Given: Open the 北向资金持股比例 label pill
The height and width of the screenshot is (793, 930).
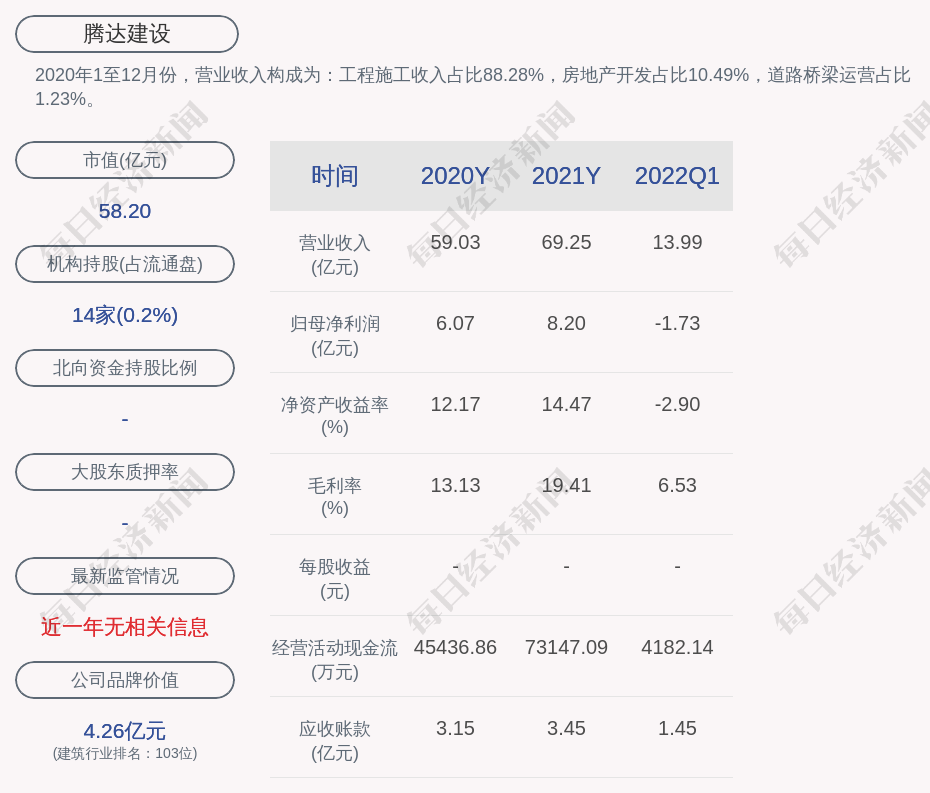Looking at the screenshot, I should (125, 368).
